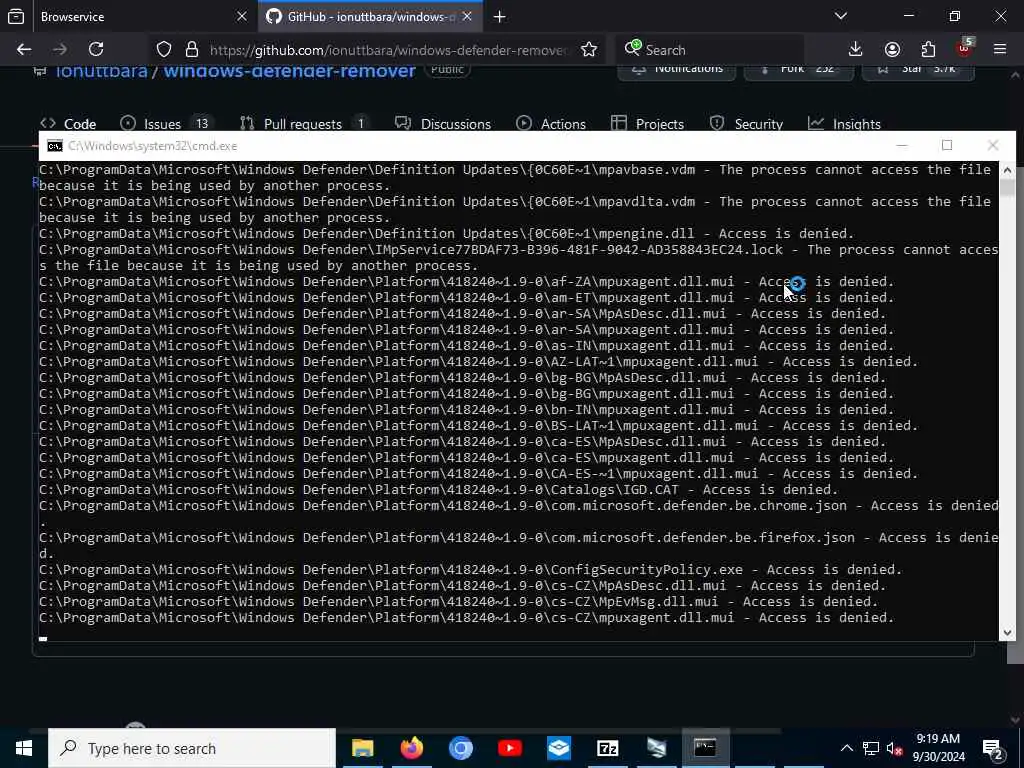
Task: Open the Pull requests tab
Action: pyautogui.click(x=304, y=124)
